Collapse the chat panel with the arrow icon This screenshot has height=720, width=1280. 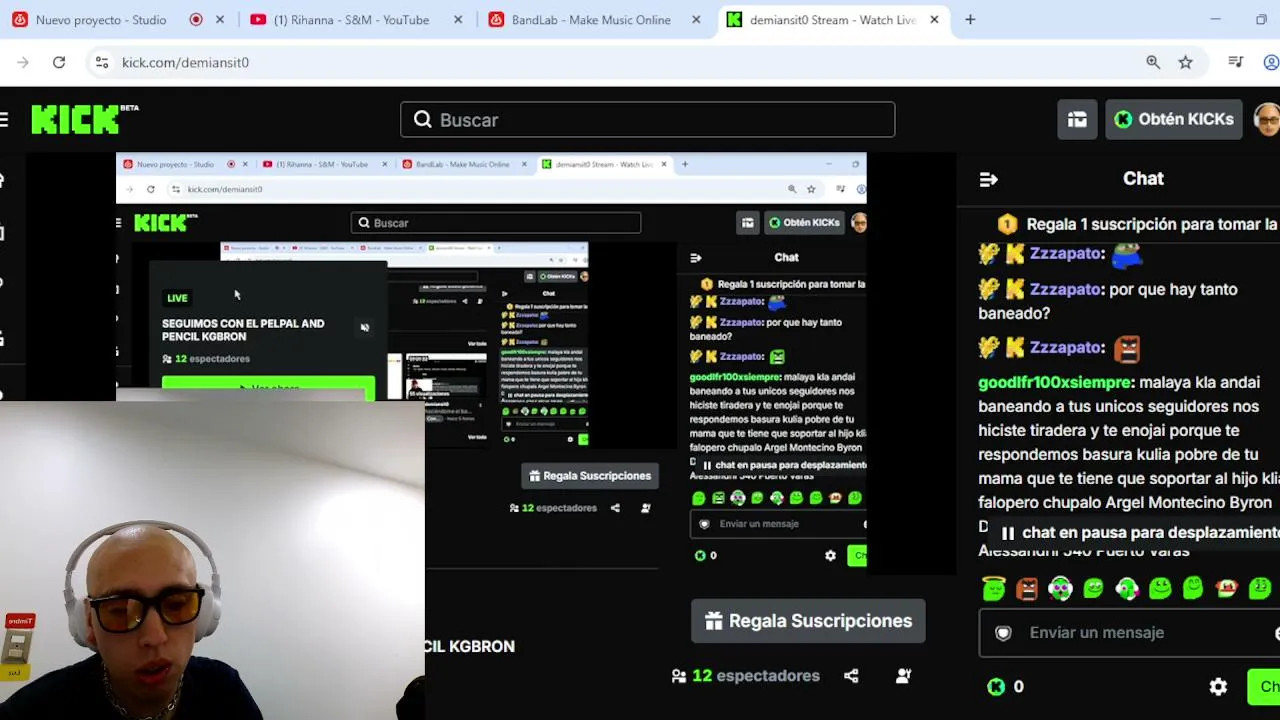(x=988, y=179)
